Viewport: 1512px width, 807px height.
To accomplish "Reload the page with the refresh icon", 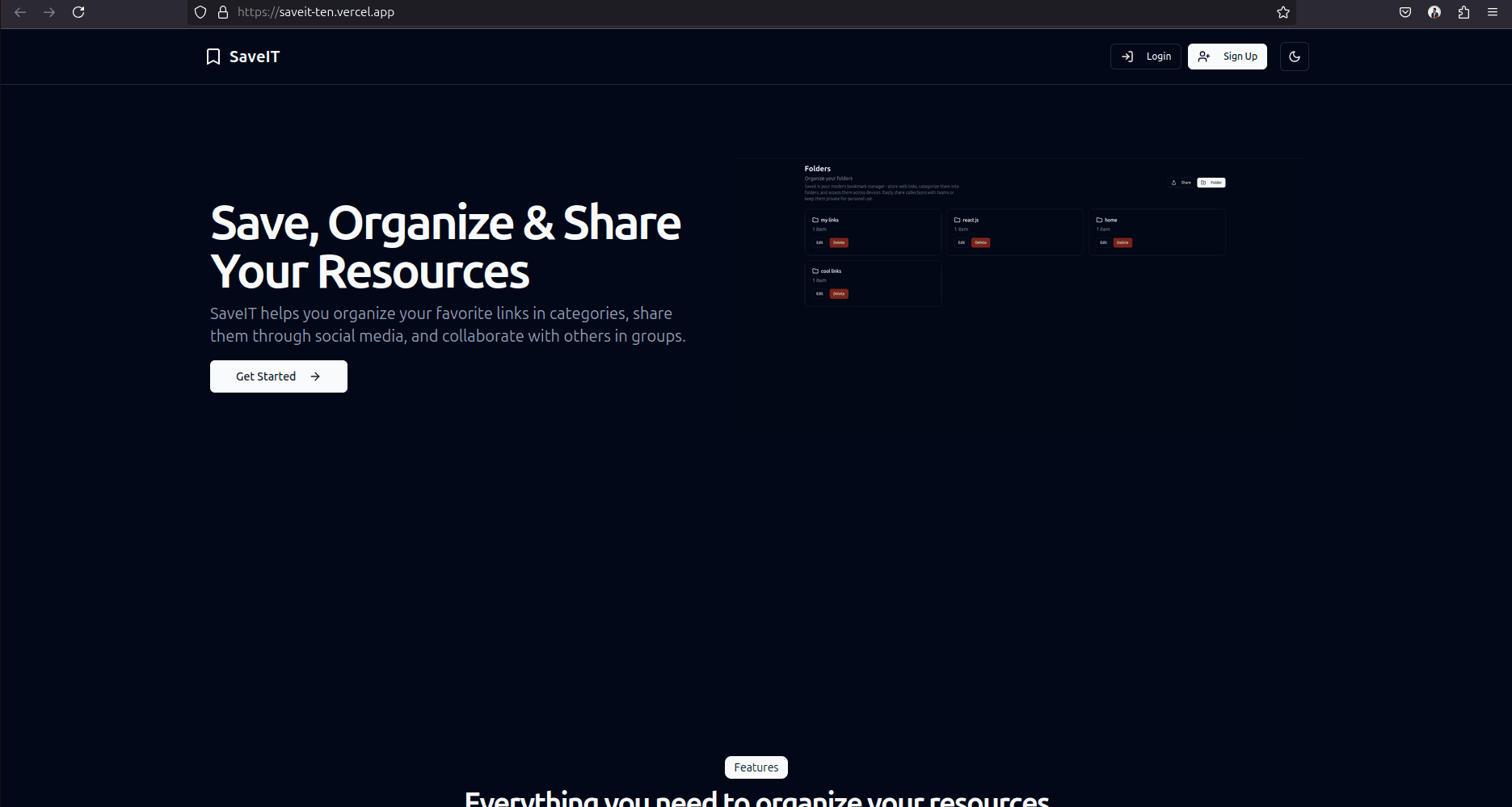I will 78,12.
